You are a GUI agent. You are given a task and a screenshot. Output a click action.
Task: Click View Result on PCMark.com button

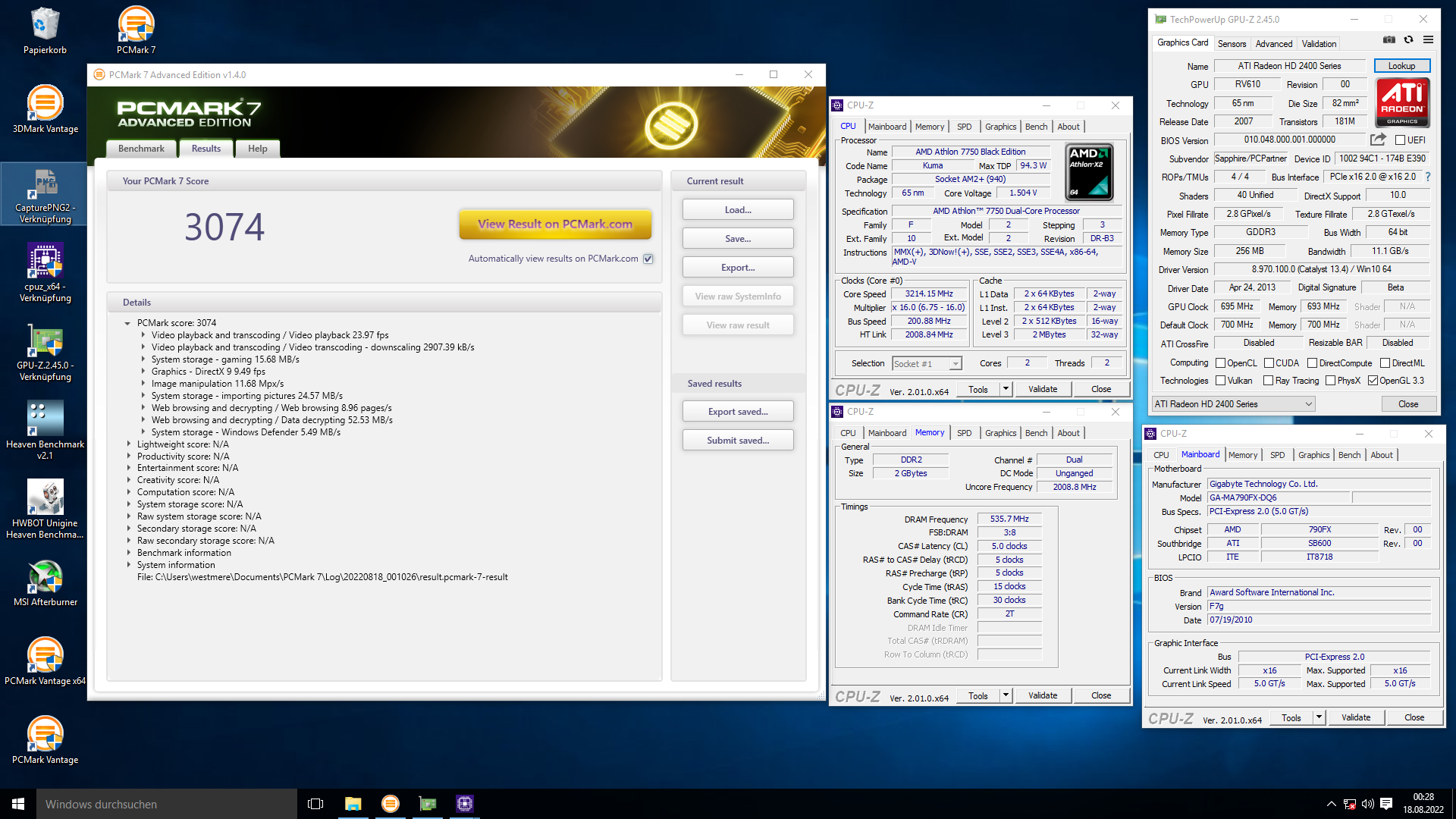click(x=555, y=224)
